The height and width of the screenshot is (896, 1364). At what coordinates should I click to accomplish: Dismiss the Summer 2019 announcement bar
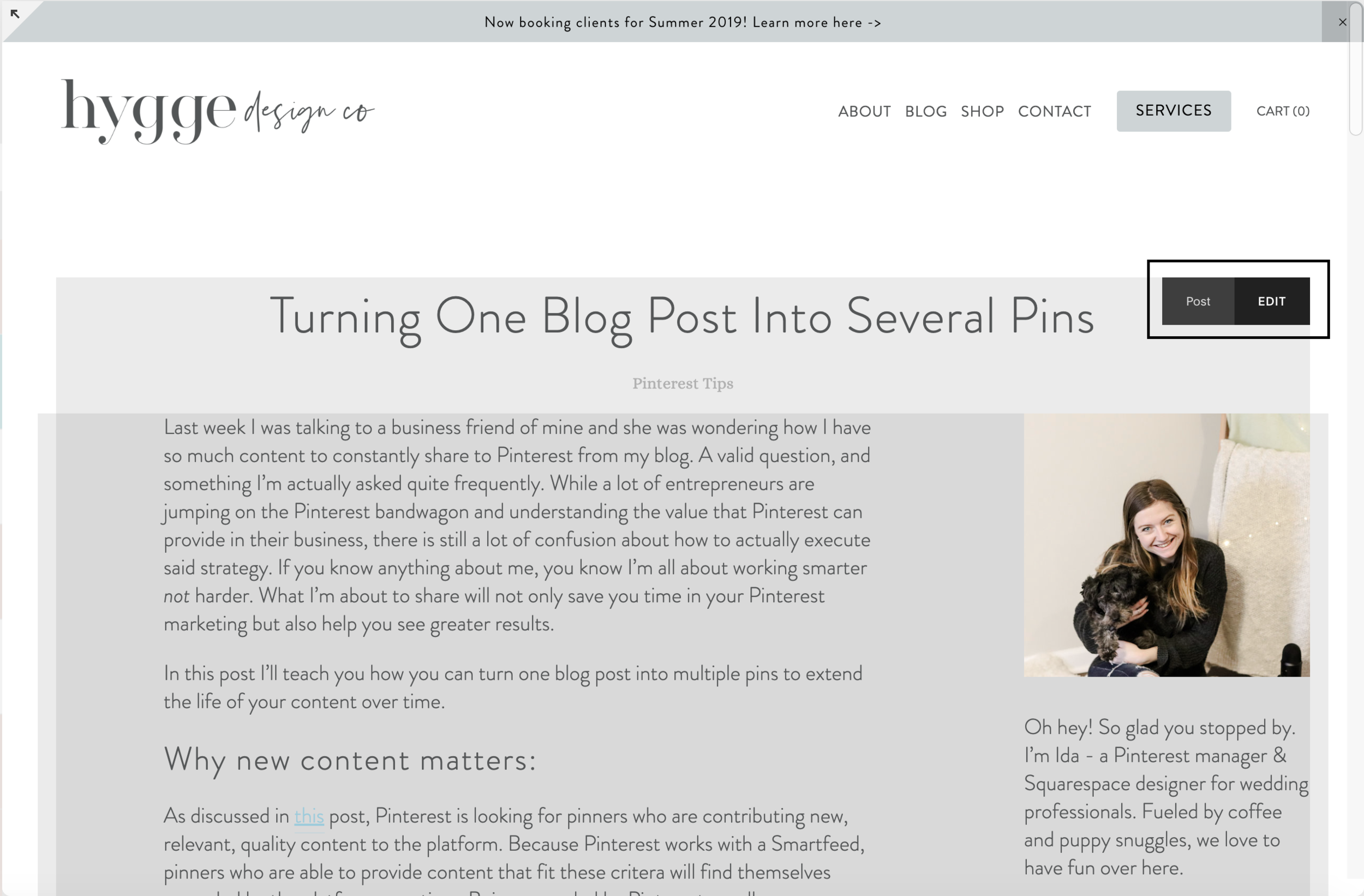click(1342, 22)
